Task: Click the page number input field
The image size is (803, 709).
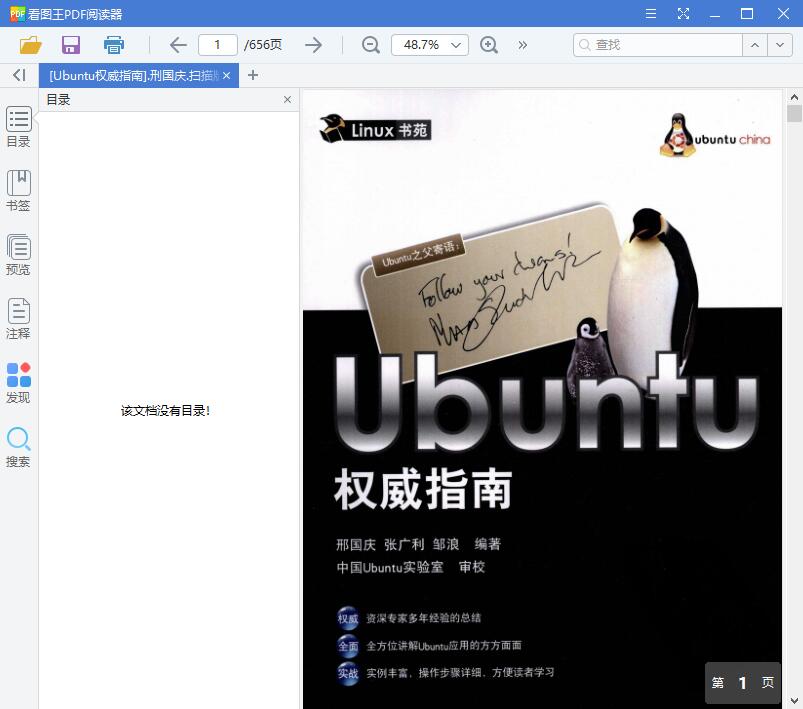Action: point(218,45)
